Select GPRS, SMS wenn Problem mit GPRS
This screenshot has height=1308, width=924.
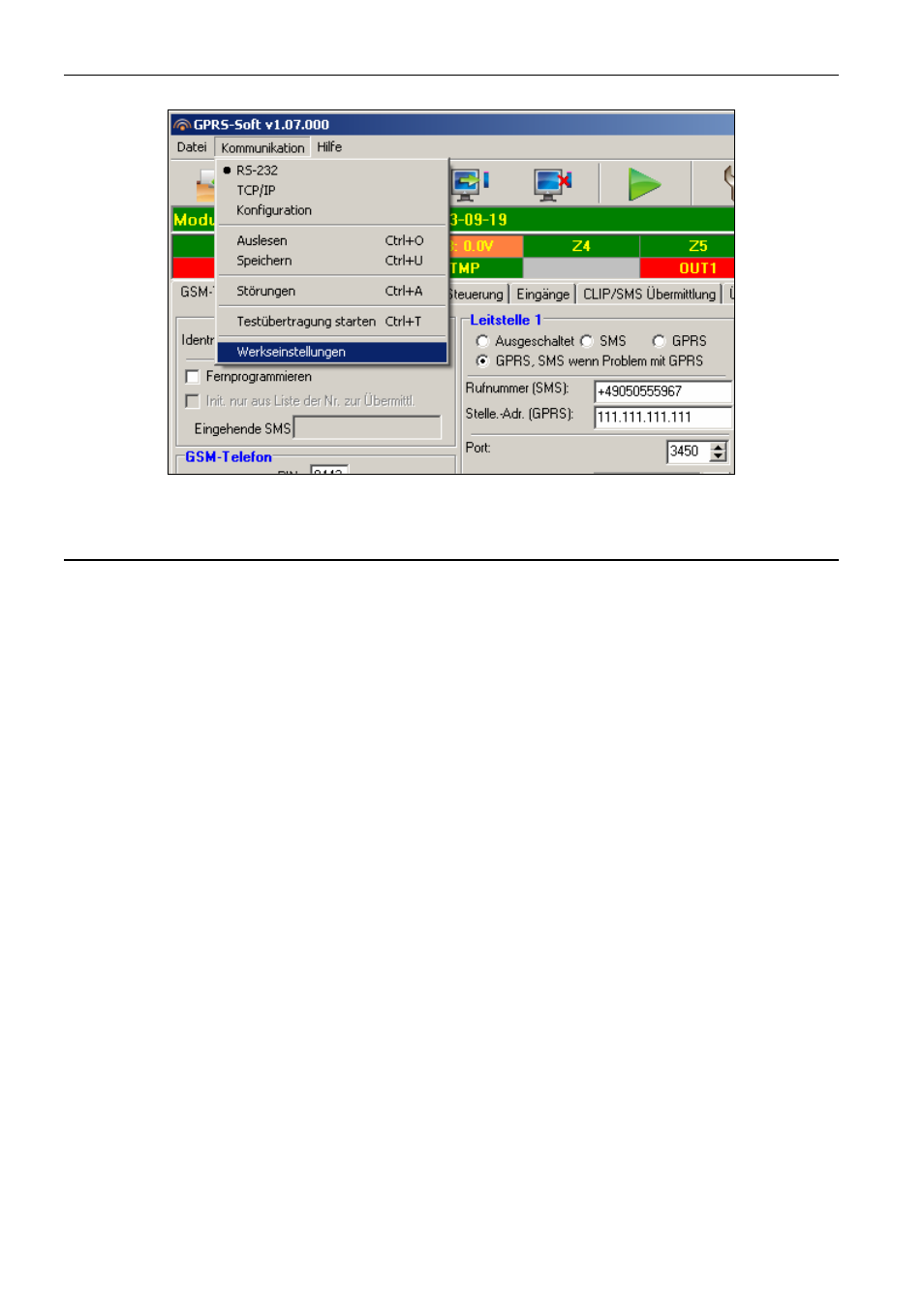click(482, 361)
